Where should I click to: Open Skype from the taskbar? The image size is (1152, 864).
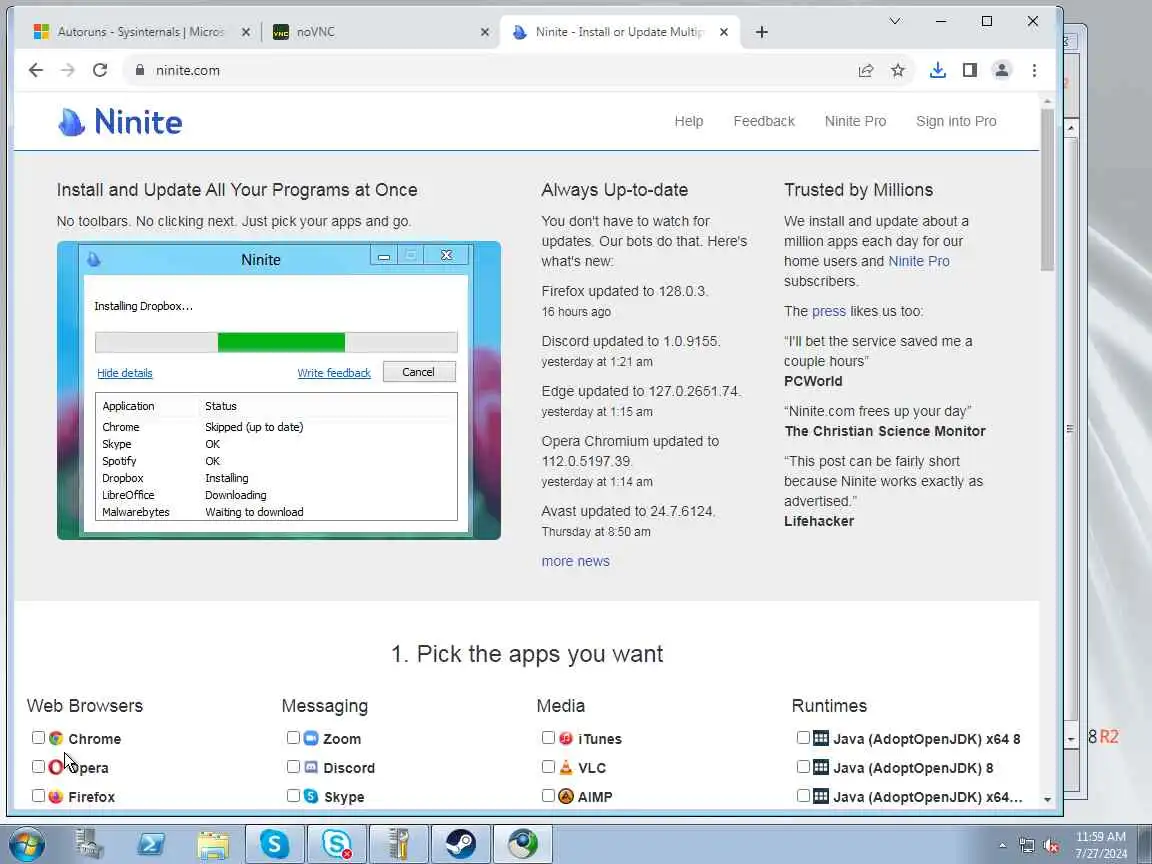274,844
